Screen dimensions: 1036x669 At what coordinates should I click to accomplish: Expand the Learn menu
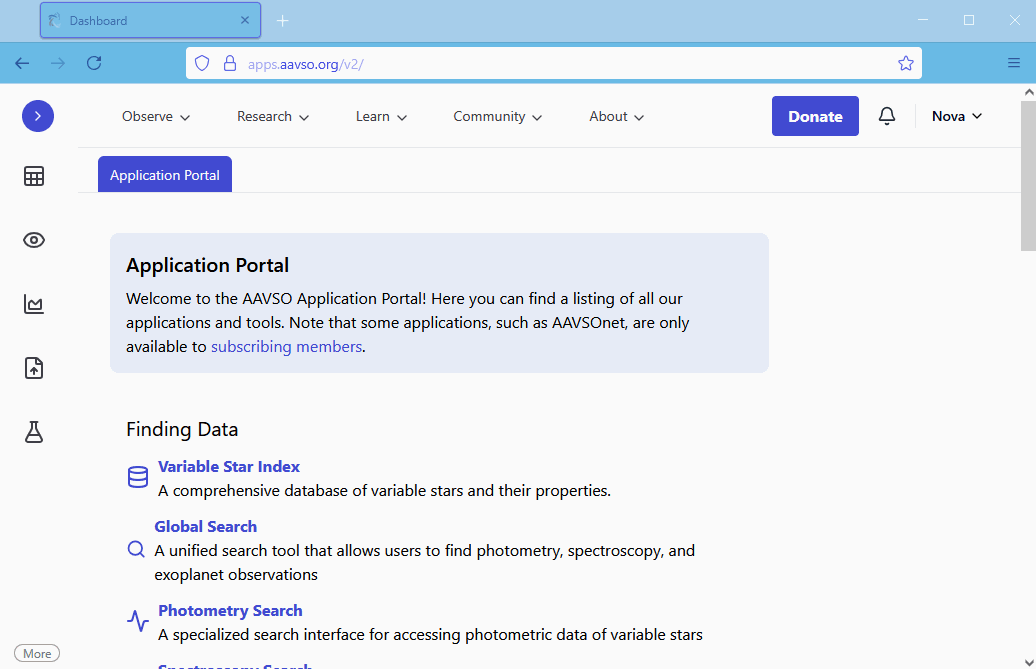point(381,117)
